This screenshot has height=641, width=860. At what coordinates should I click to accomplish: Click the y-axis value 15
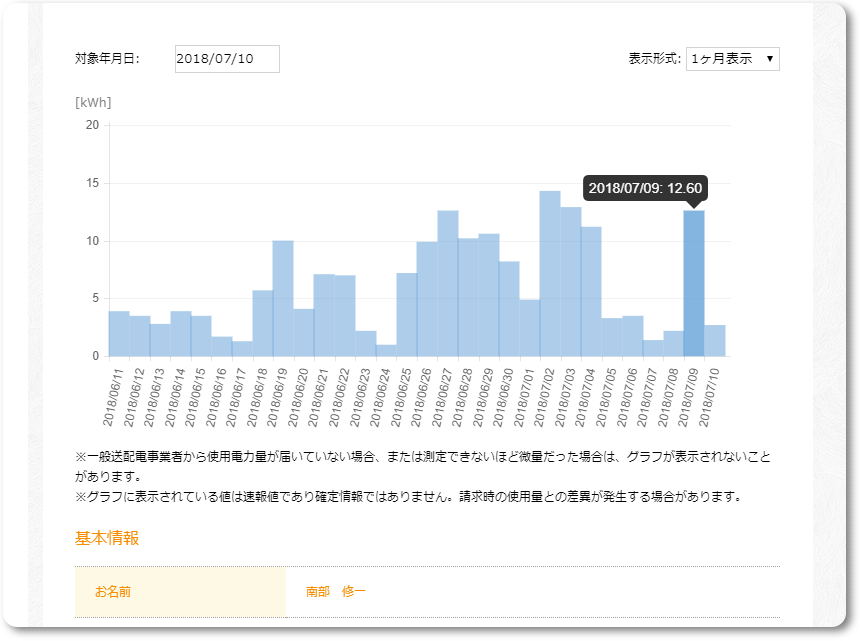93,183
